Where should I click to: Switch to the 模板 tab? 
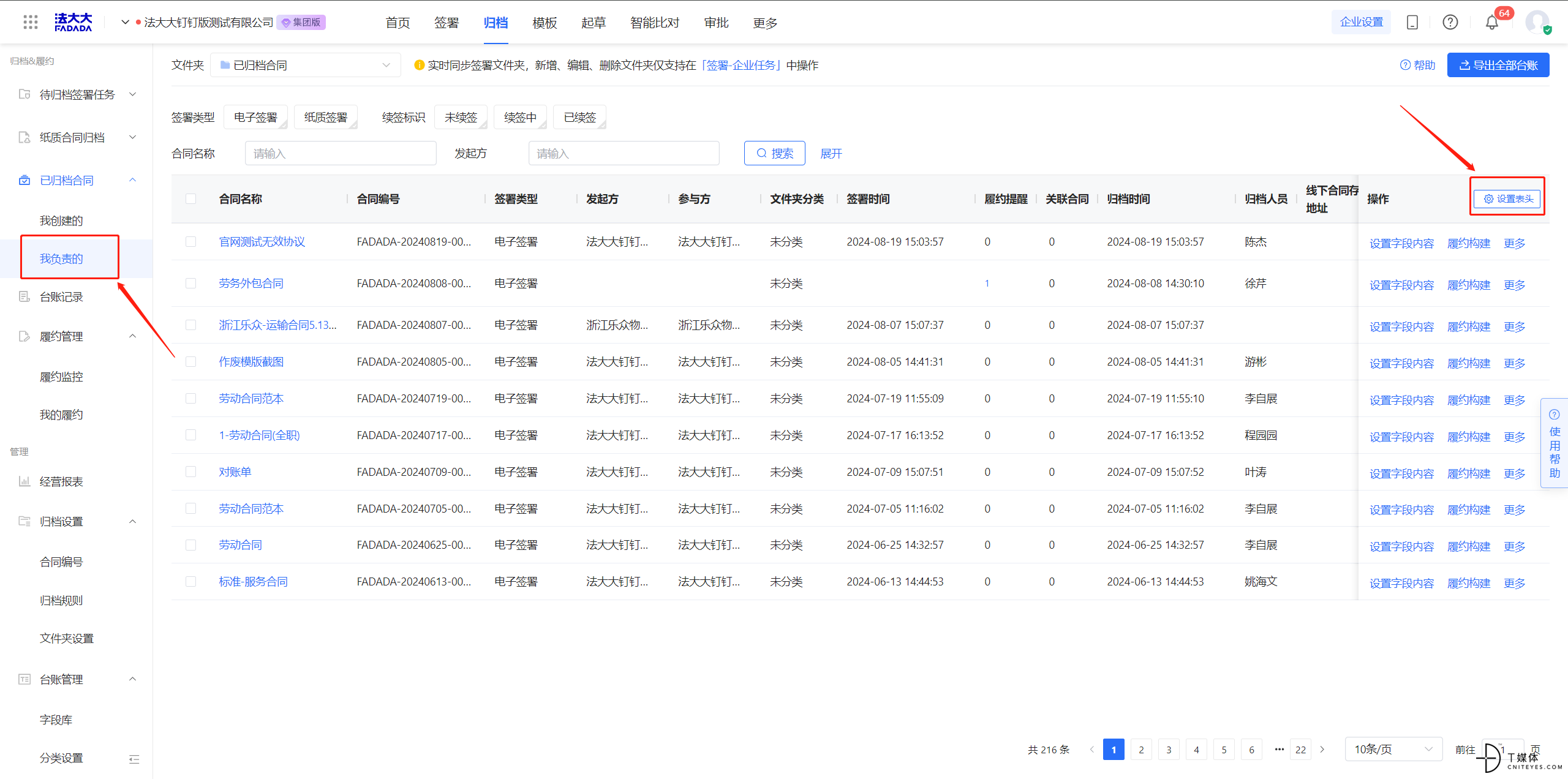click(545, 23)
